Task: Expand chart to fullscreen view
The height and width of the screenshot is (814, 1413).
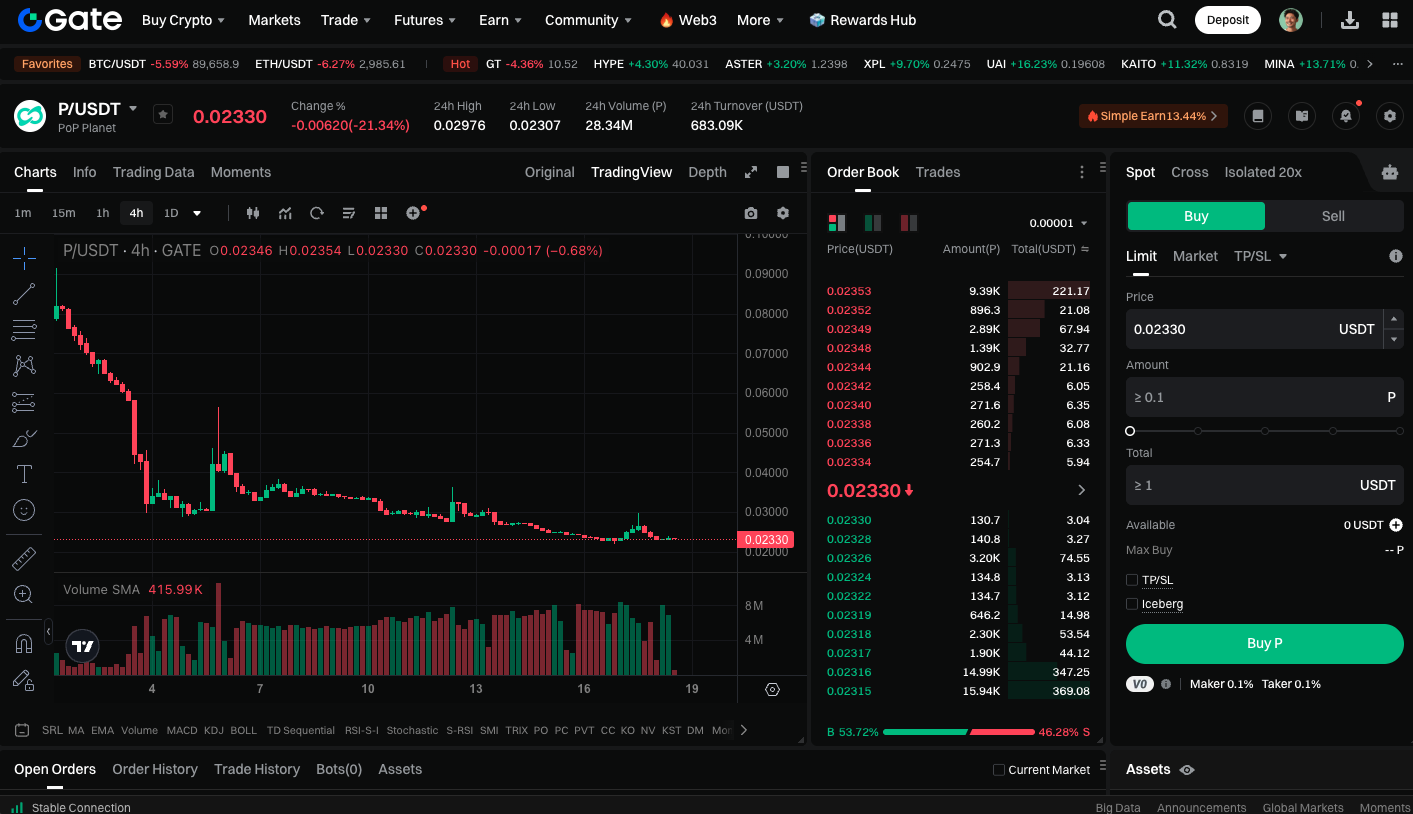Action: [751, 172]
